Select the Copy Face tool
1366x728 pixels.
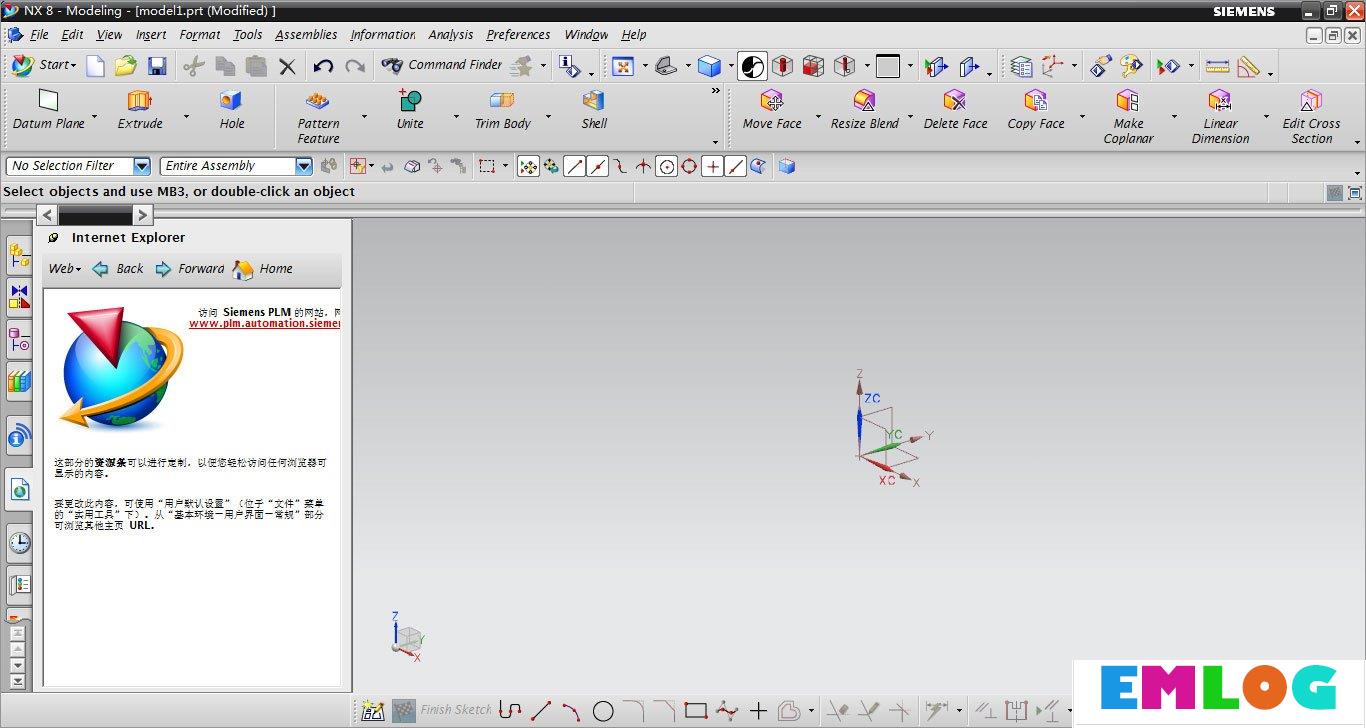(1036, 110)
